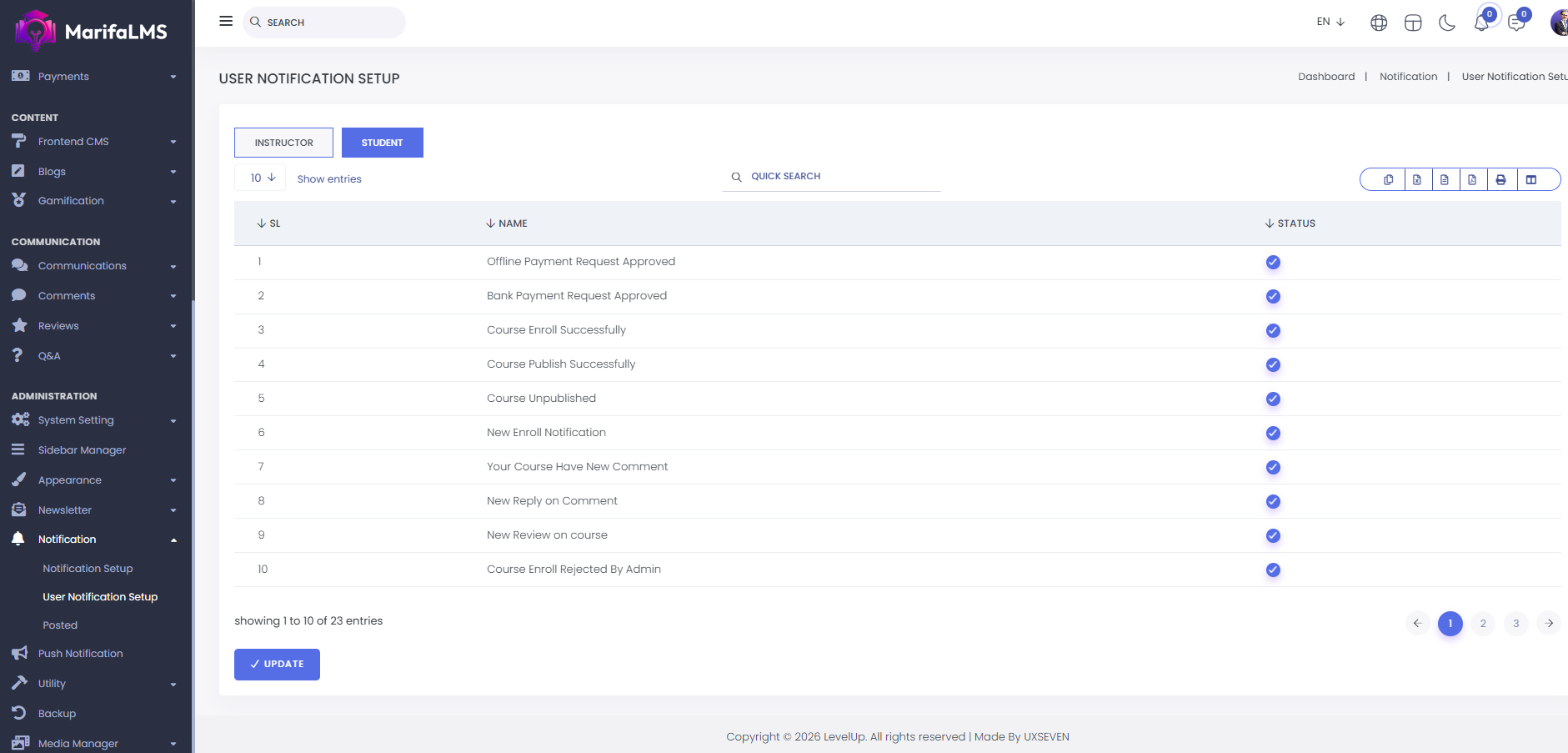This screenshot has width=1568, height=753.
Task: Go to page 2 of results
Action: point(1483,623)
